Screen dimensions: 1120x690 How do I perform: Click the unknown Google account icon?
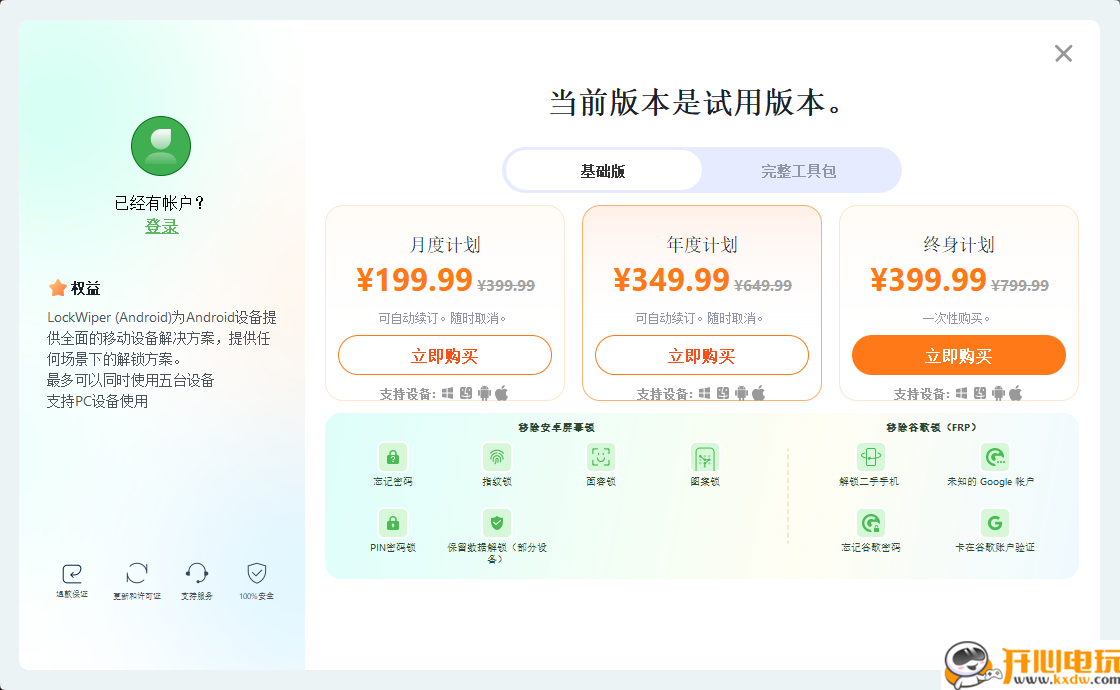pyautogui.click(x=995, y=456)
